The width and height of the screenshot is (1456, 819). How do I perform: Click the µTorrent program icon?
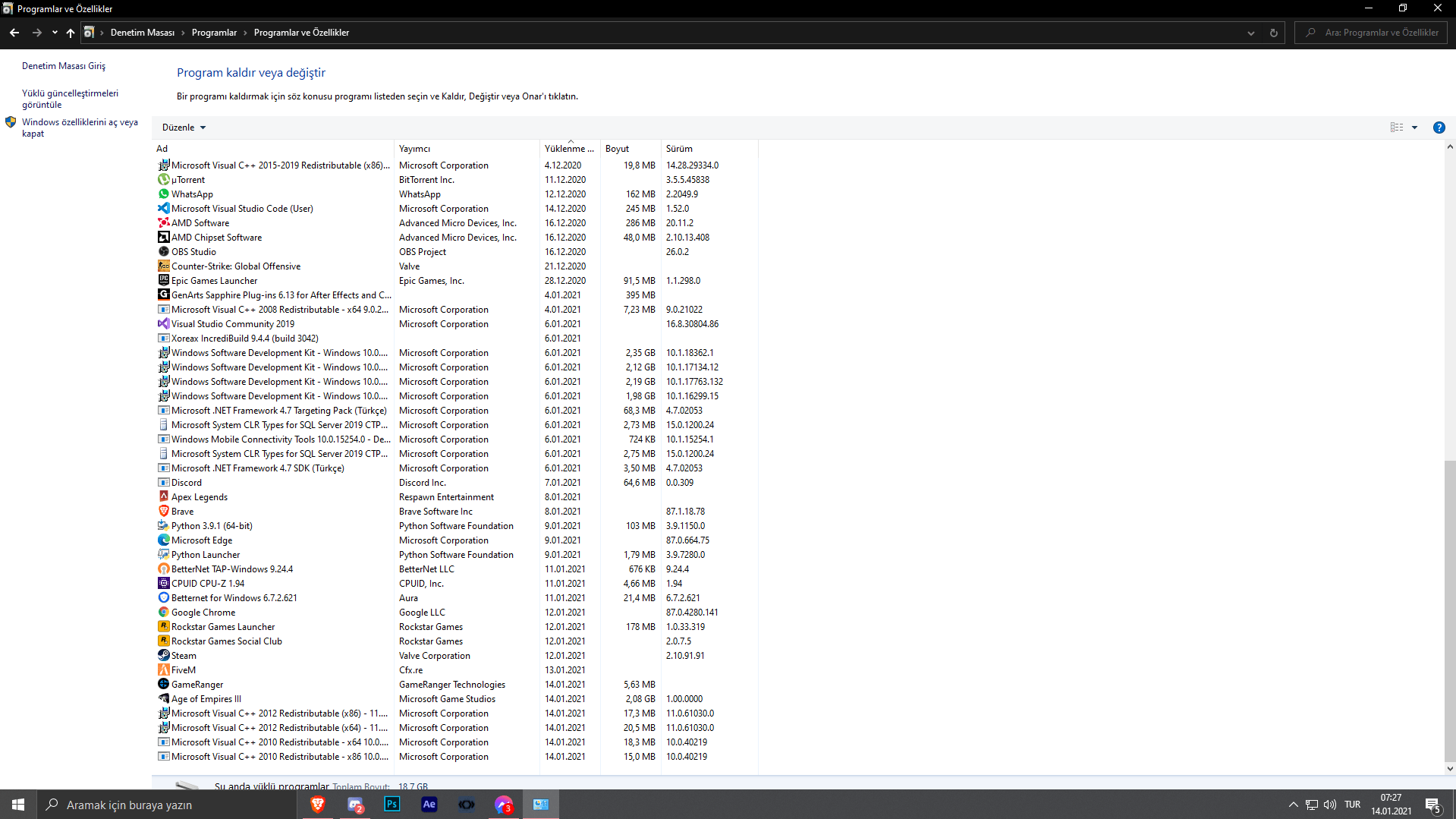163,180
